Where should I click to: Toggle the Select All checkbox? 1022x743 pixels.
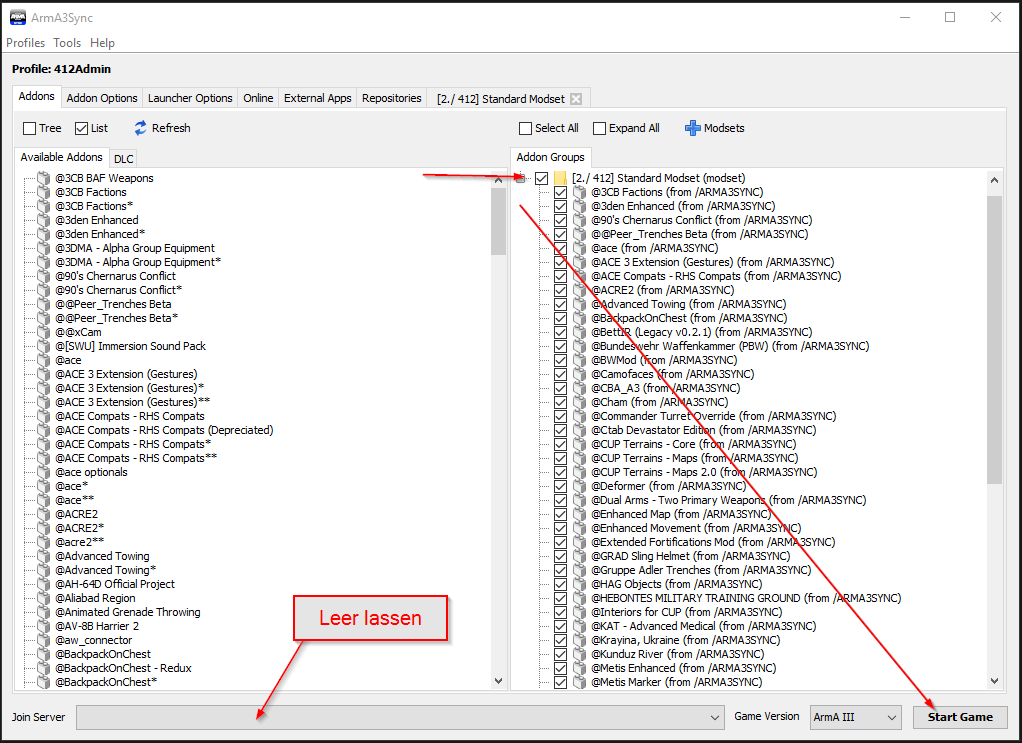(526, 128)
